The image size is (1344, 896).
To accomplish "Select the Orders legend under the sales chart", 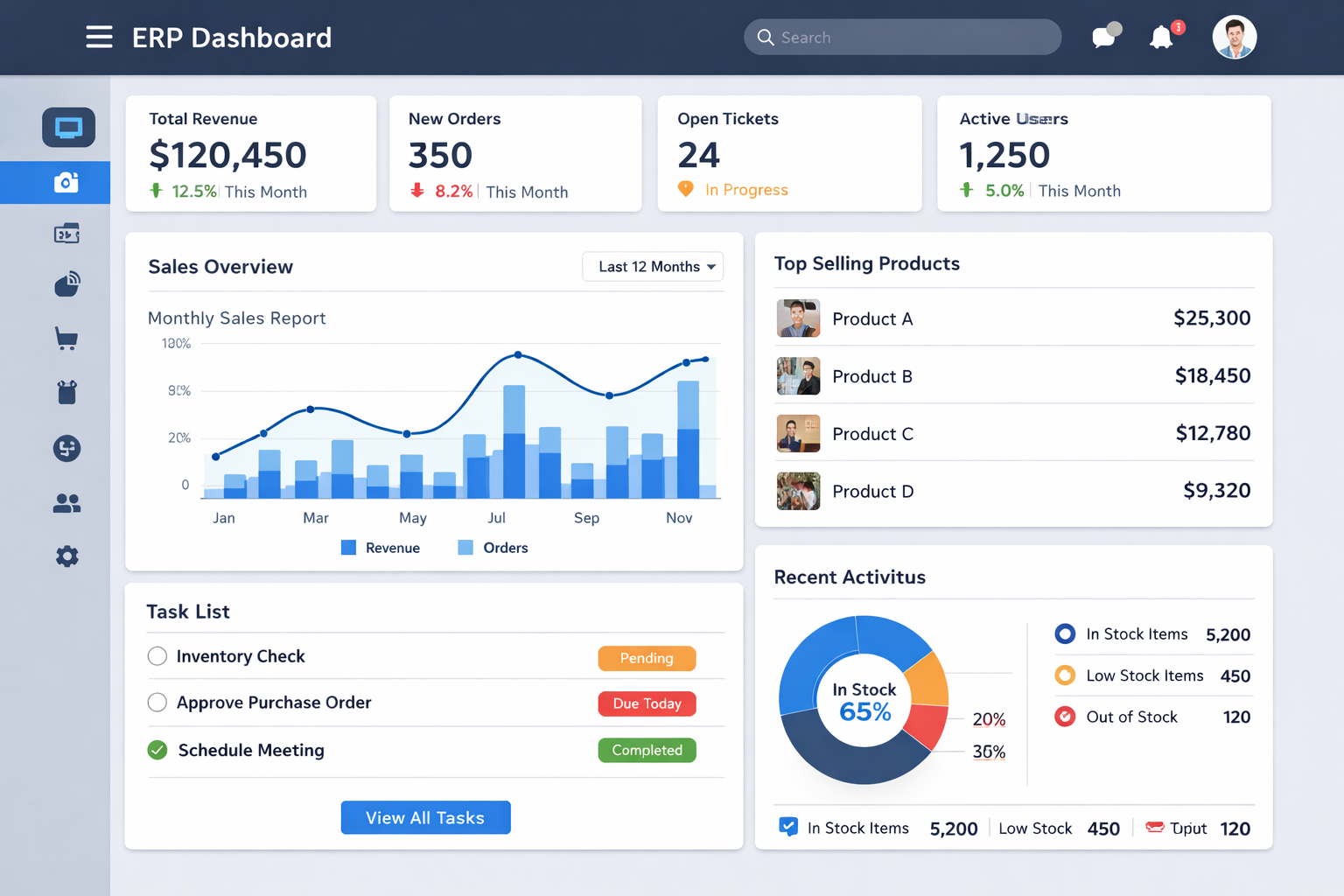I will [x=493, y=547].
